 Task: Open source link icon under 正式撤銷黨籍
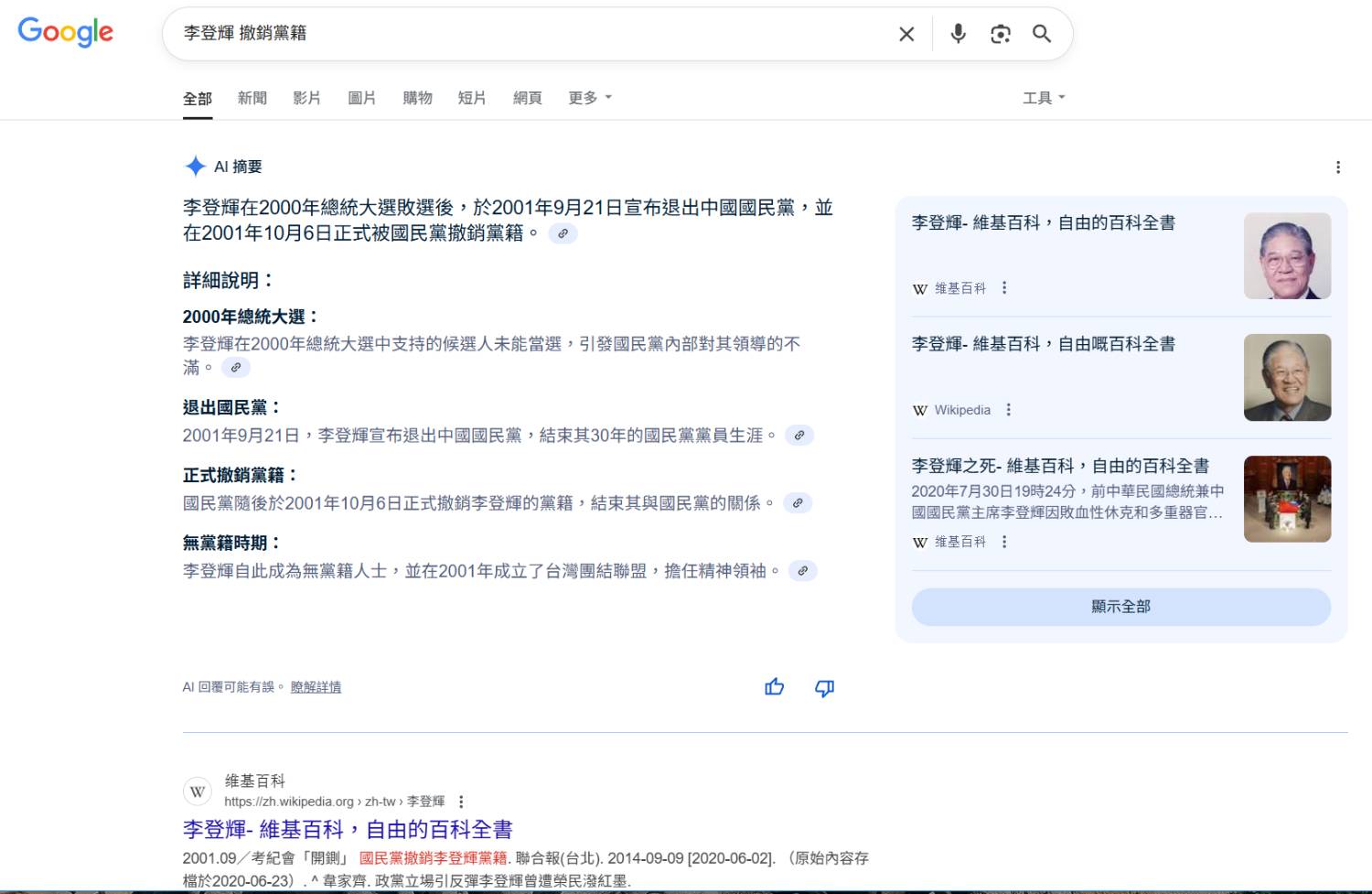pyautogui.click(x=798, y=503)
